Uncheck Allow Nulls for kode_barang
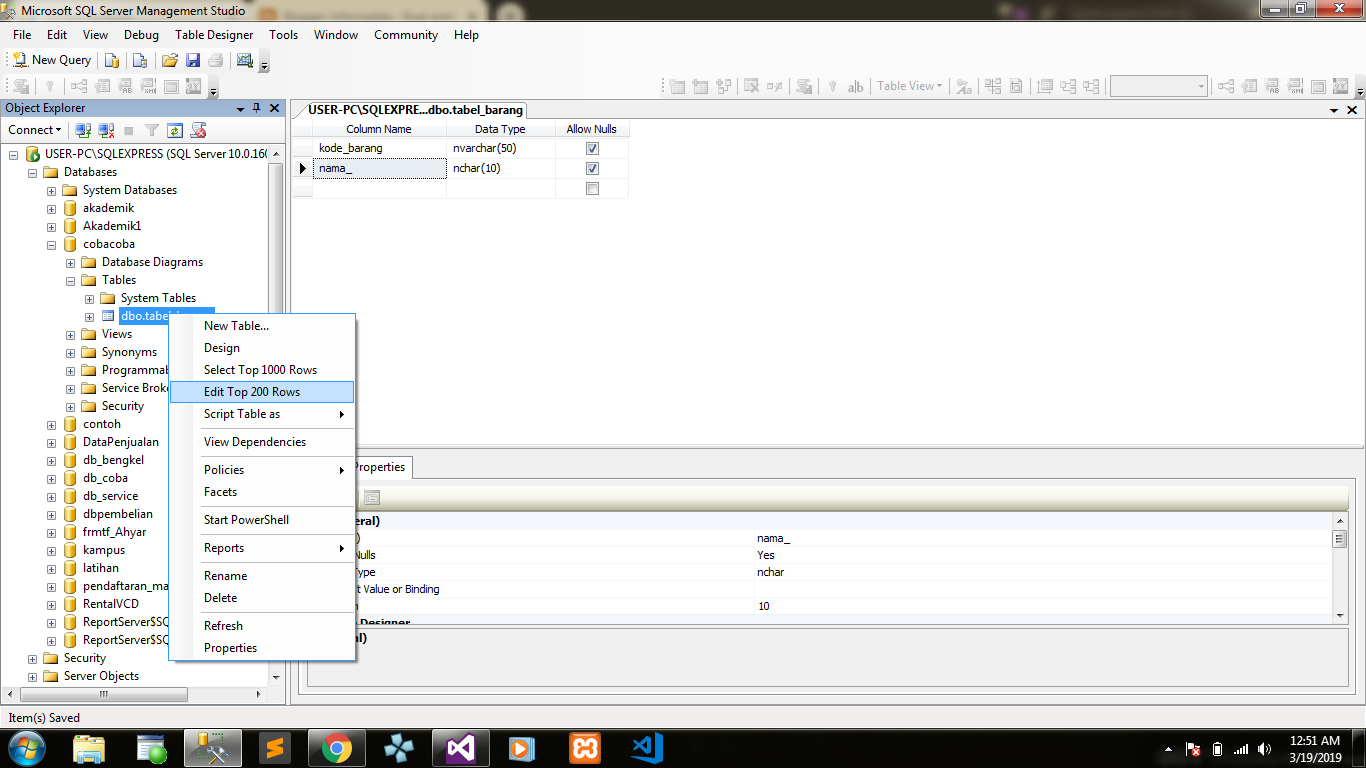The image size is (1366, 768). 592,148
